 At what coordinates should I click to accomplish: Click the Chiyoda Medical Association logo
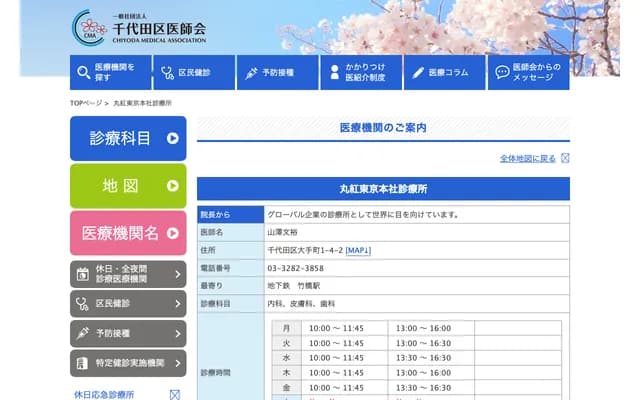tap(140, 27)
